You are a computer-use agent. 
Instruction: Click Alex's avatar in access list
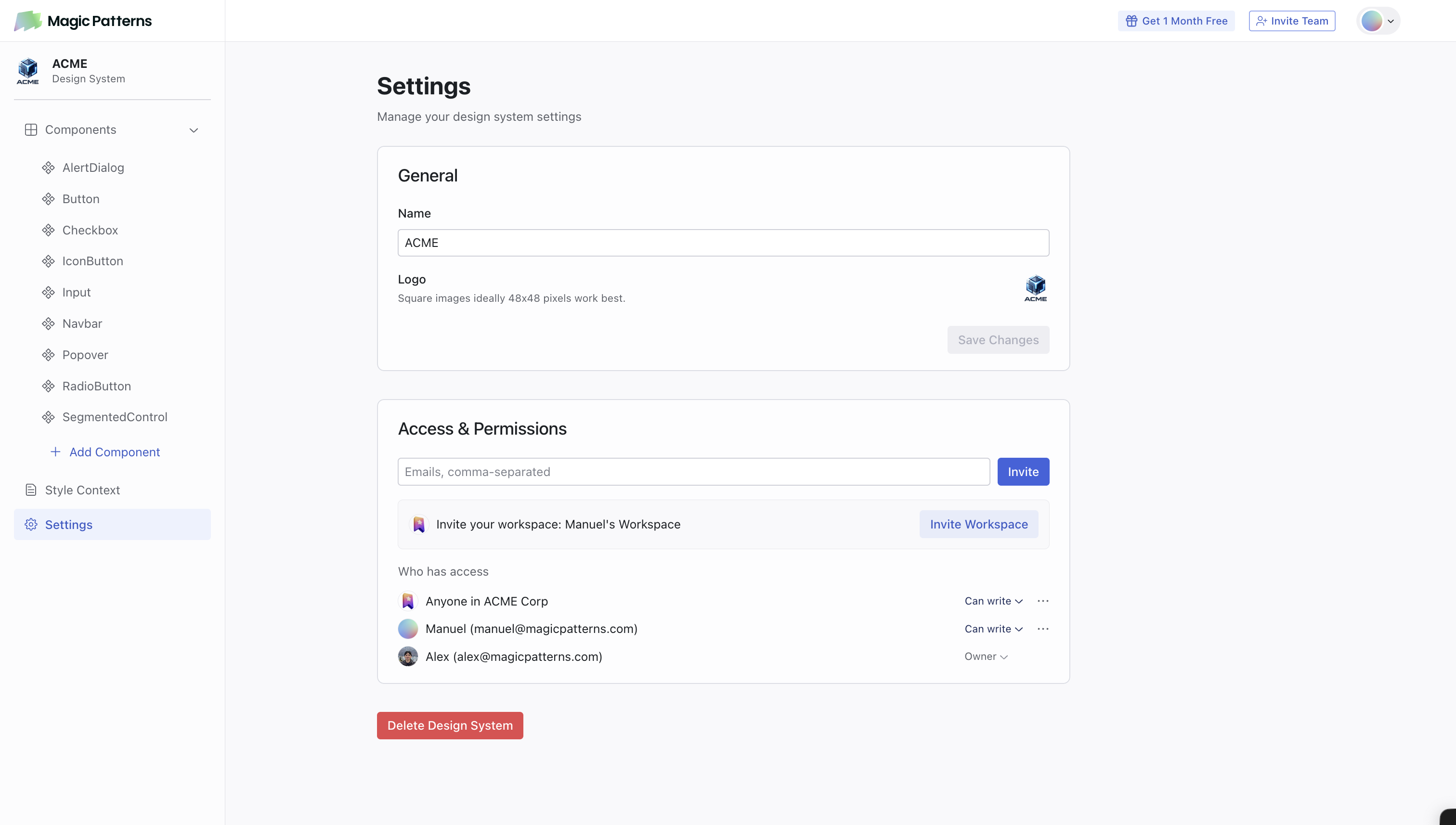pos(407,656)
